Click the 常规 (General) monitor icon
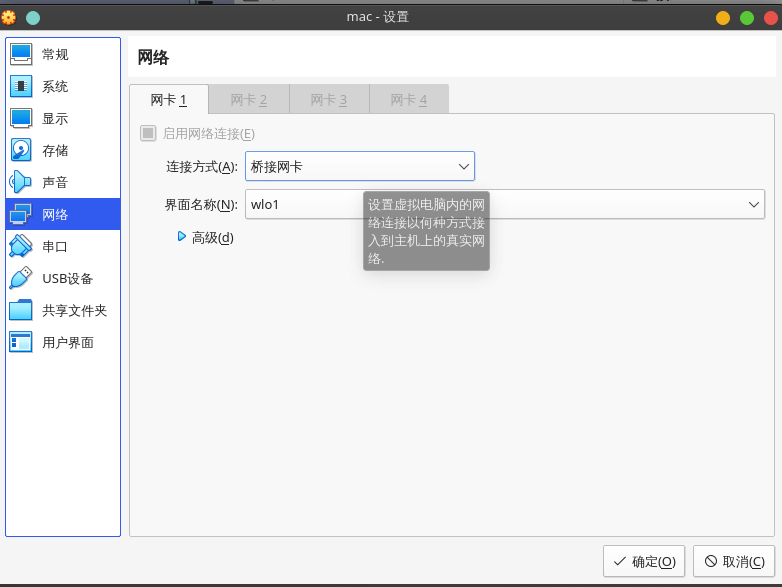This screenshot has height=587, width=782. (21, 54)
